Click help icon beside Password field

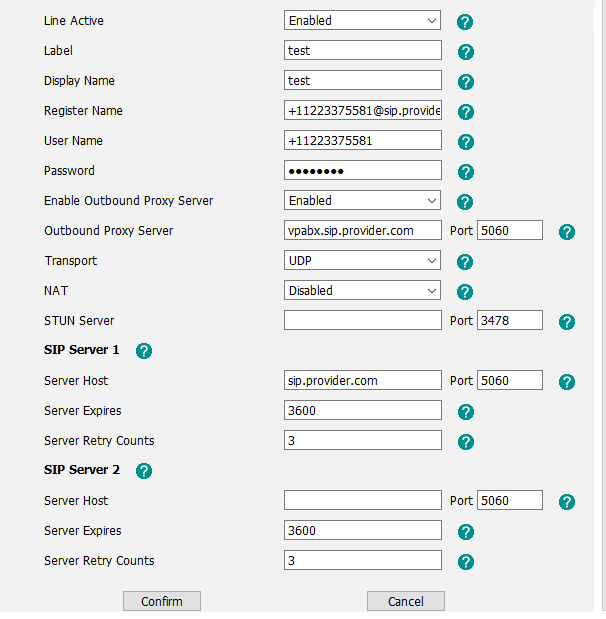465,172
